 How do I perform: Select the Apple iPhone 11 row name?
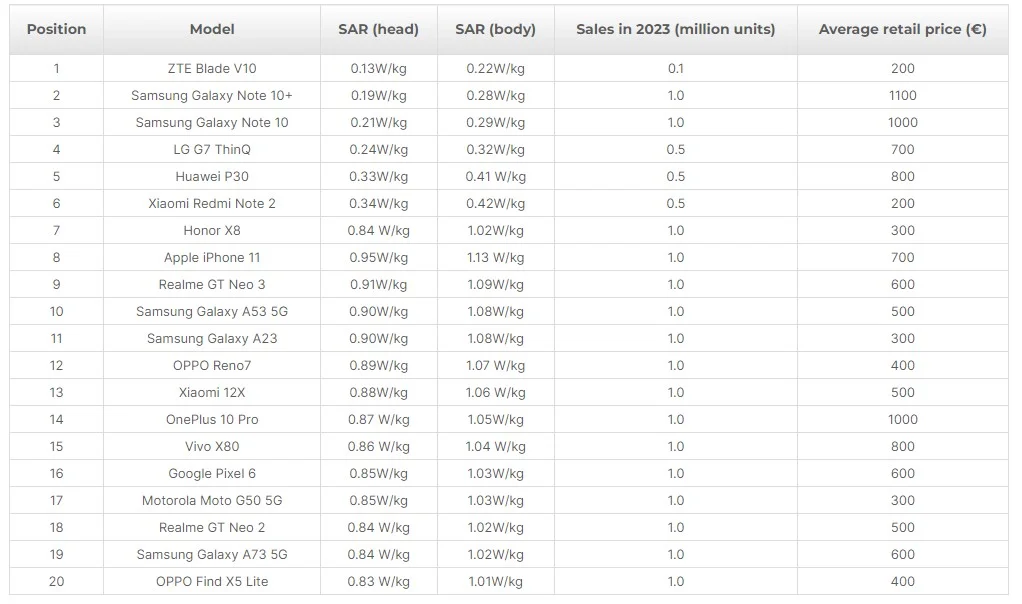click(212, 258)
